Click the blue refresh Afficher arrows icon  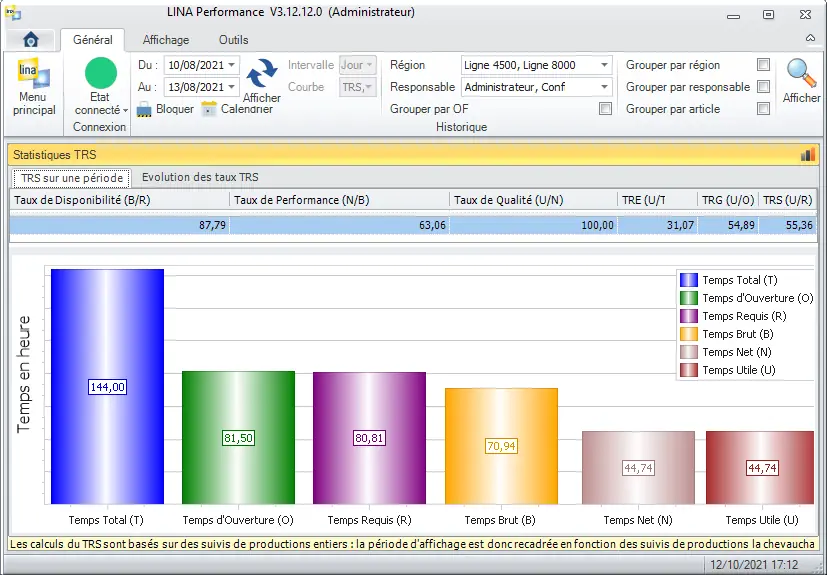262,73
